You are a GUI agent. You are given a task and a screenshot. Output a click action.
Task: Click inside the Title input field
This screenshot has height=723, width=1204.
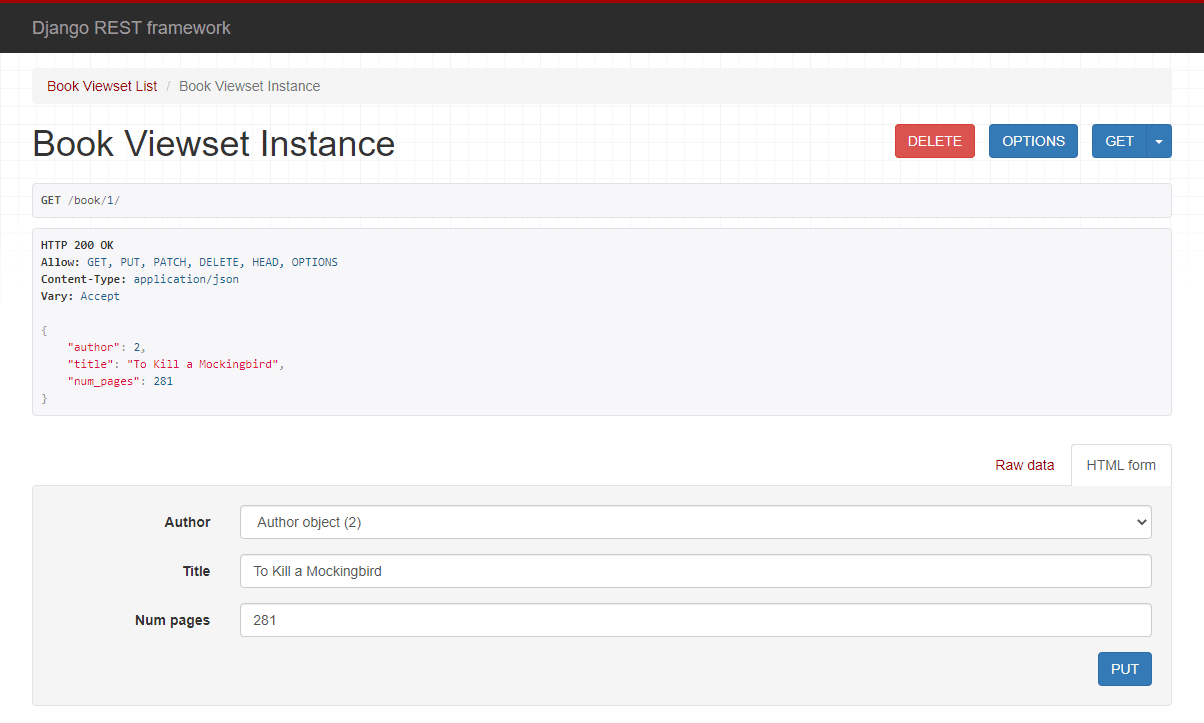pyautogui.click(x=696, y=571)
